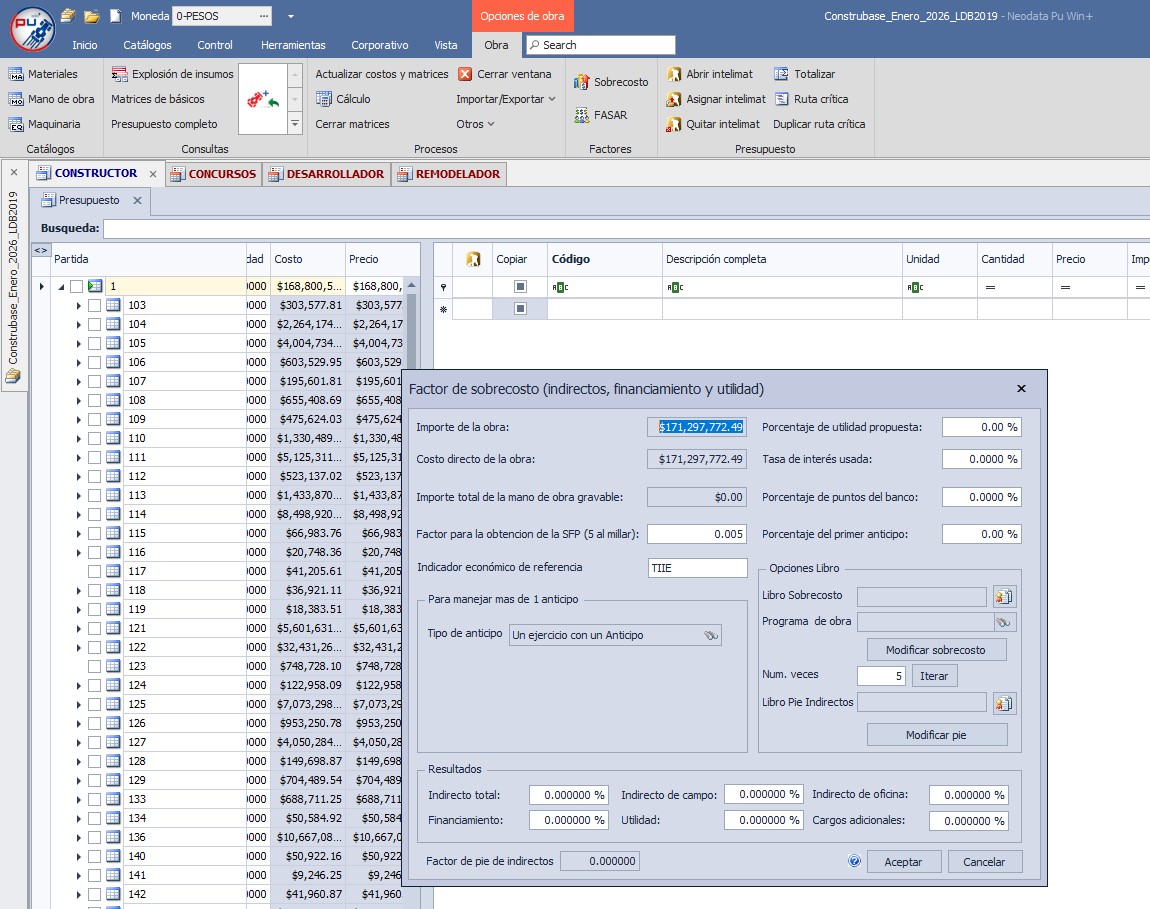Open the Herramientas ribbon tab
Screen dimensions: 1150x909
click(293, 45)
